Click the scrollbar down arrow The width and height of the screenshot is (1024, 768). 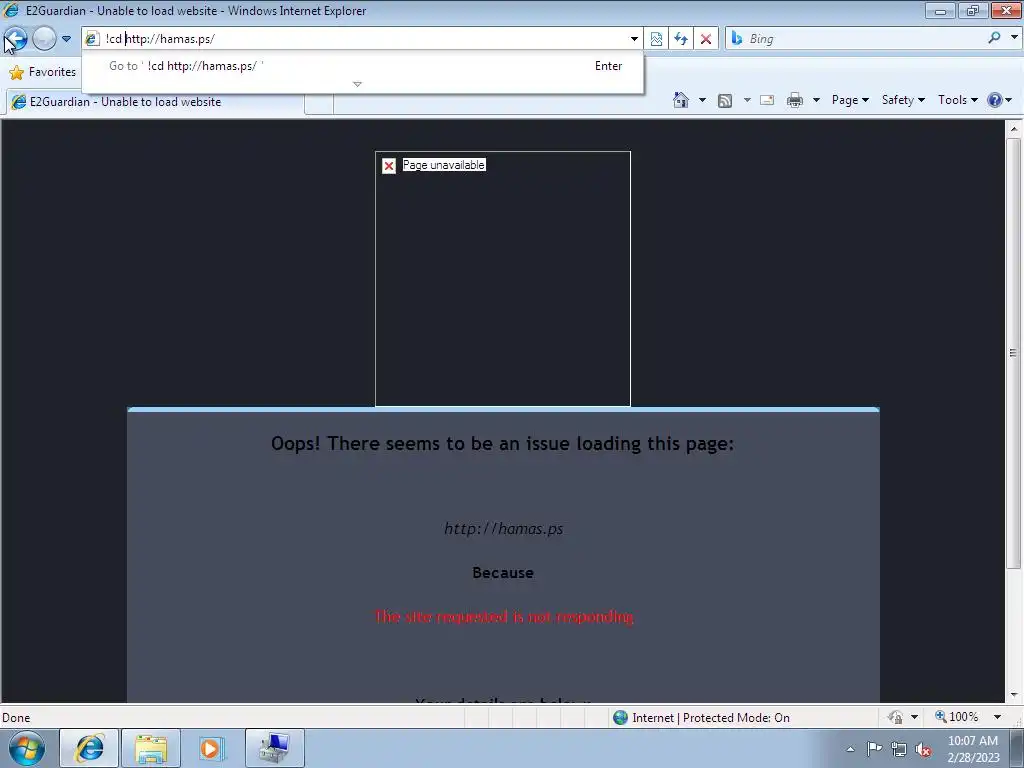point(1014,695)
